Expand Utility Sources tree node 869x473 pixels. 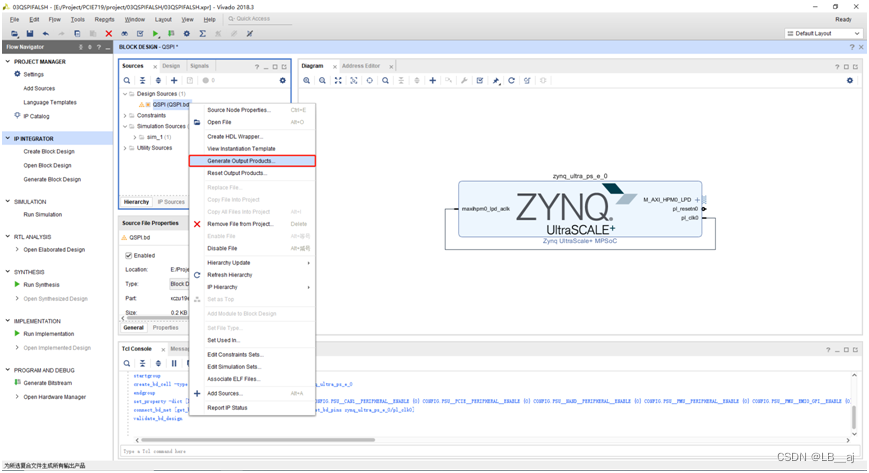point(125,148)
